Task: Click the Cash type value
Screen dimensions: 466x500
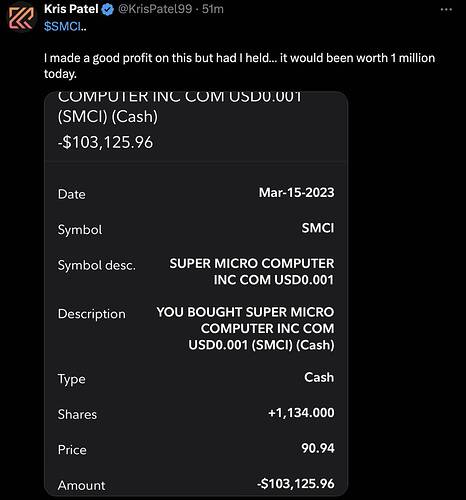Action: tap(319, 377)
